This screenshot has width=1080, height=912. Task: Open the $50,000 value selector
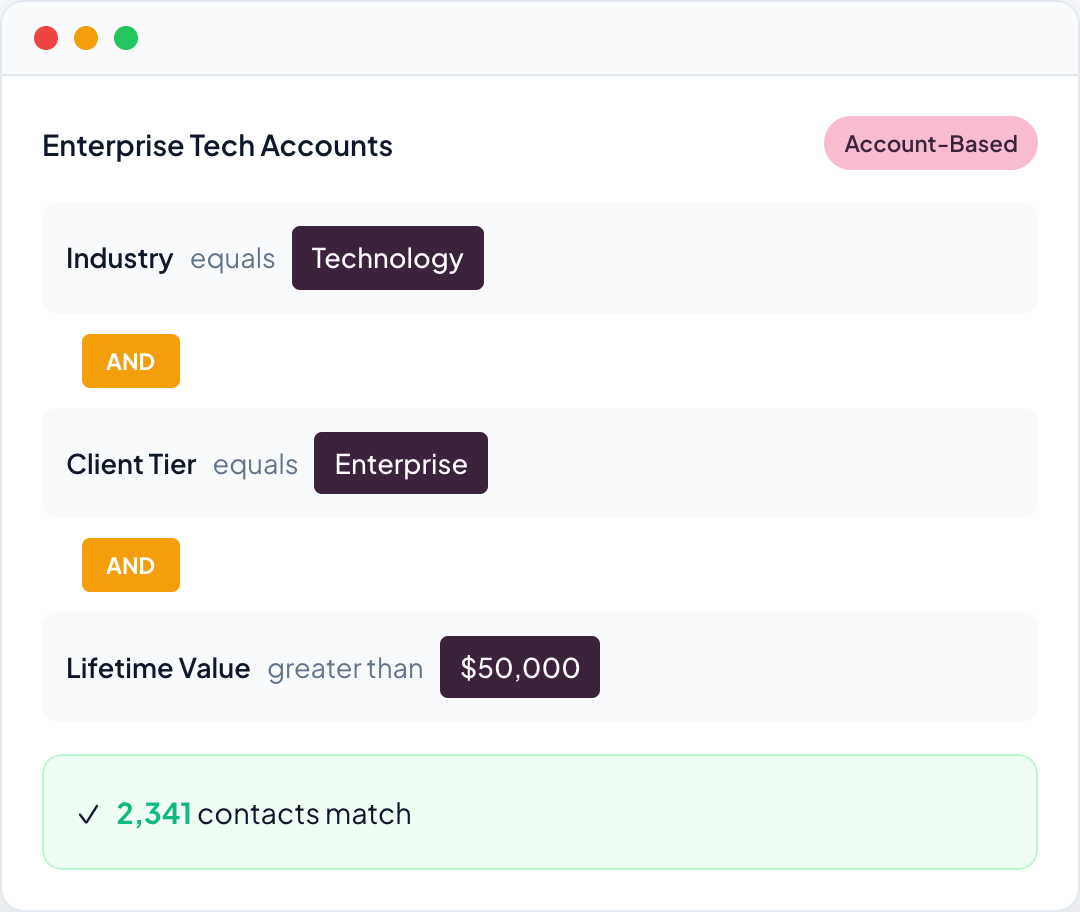point(519,667)
